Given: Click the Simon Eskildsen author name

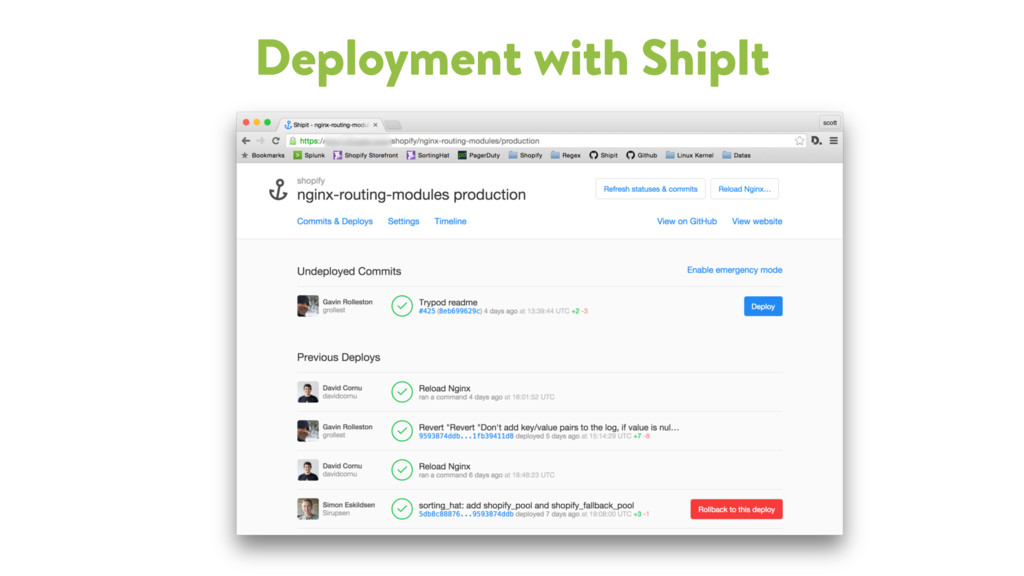Looking at the screenshot, I should coord(349,505).
